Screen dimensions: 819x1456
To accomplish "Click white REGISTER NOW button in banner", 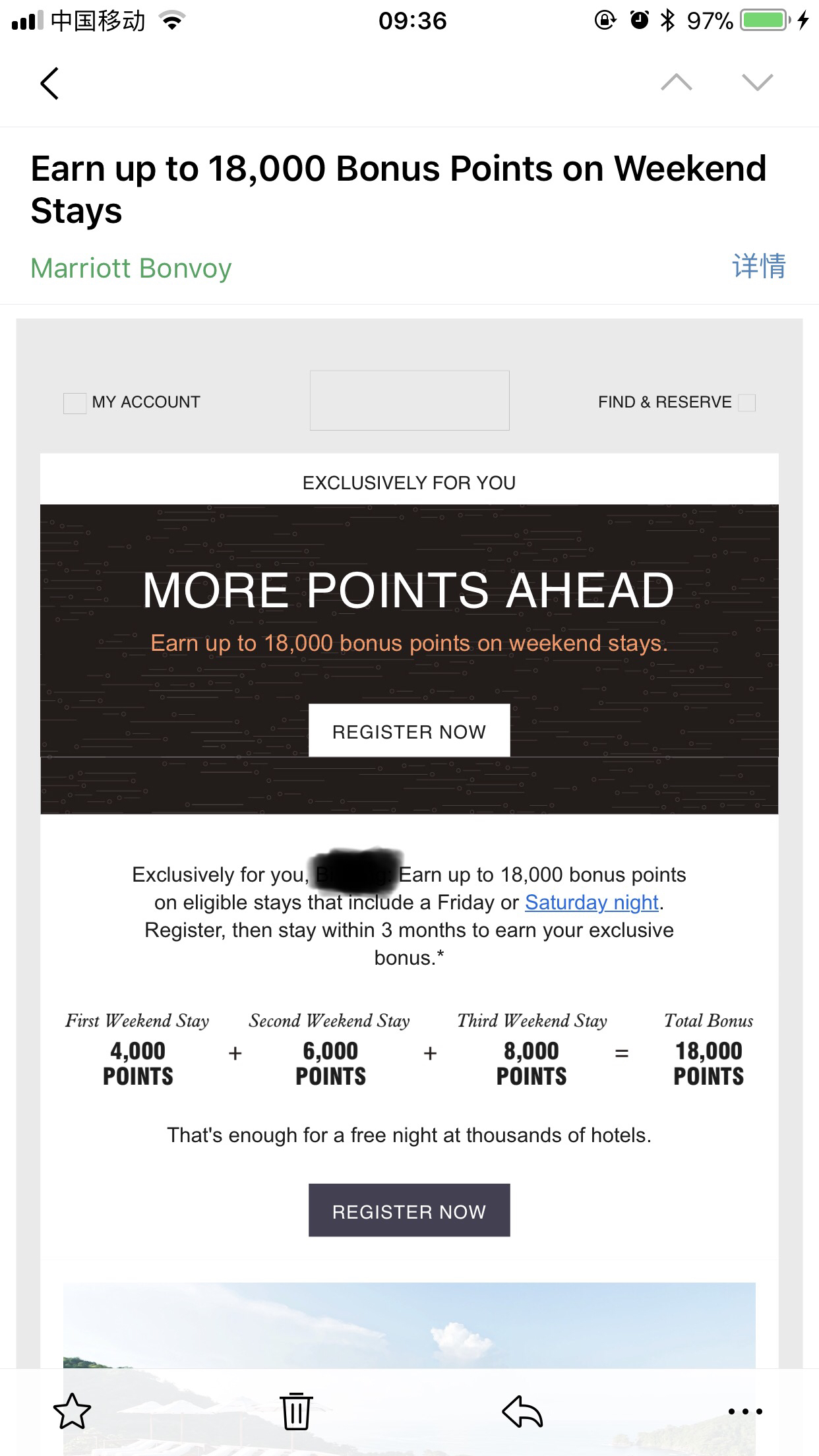I will point(409,731).
